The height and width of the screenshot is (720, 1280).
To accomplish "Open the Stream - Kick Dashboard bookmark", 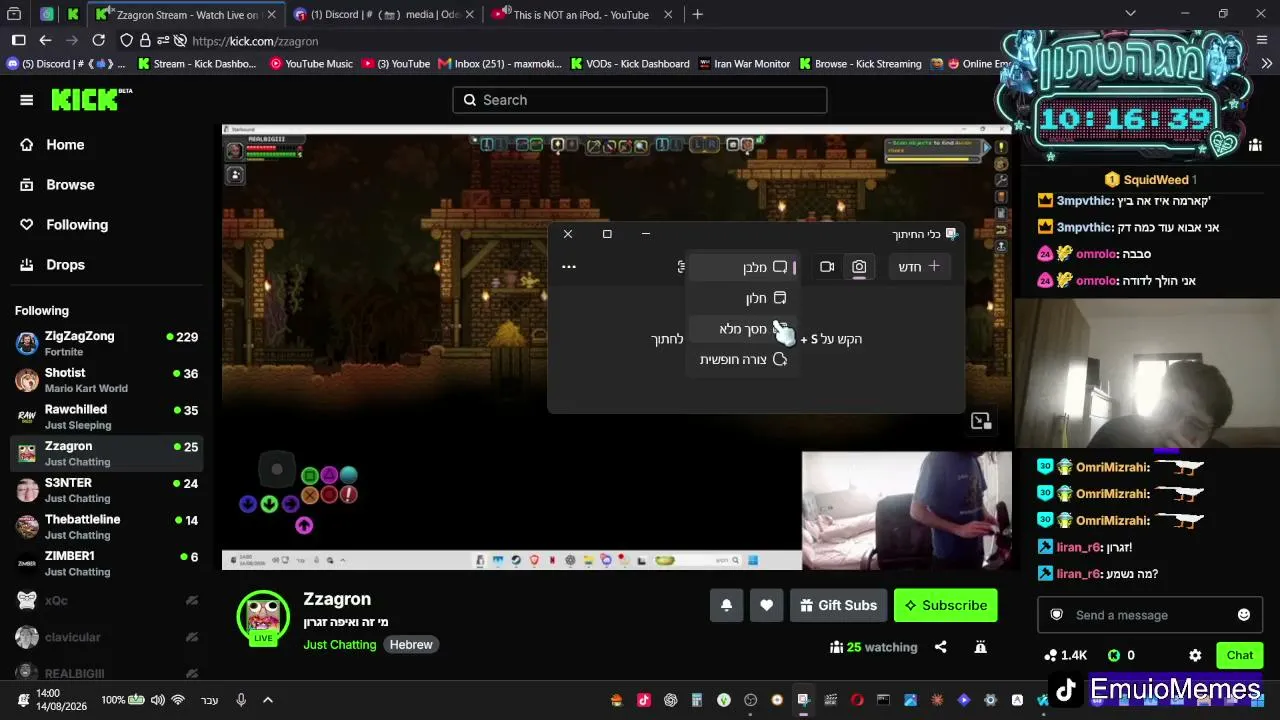I will [x=197, y=64].
